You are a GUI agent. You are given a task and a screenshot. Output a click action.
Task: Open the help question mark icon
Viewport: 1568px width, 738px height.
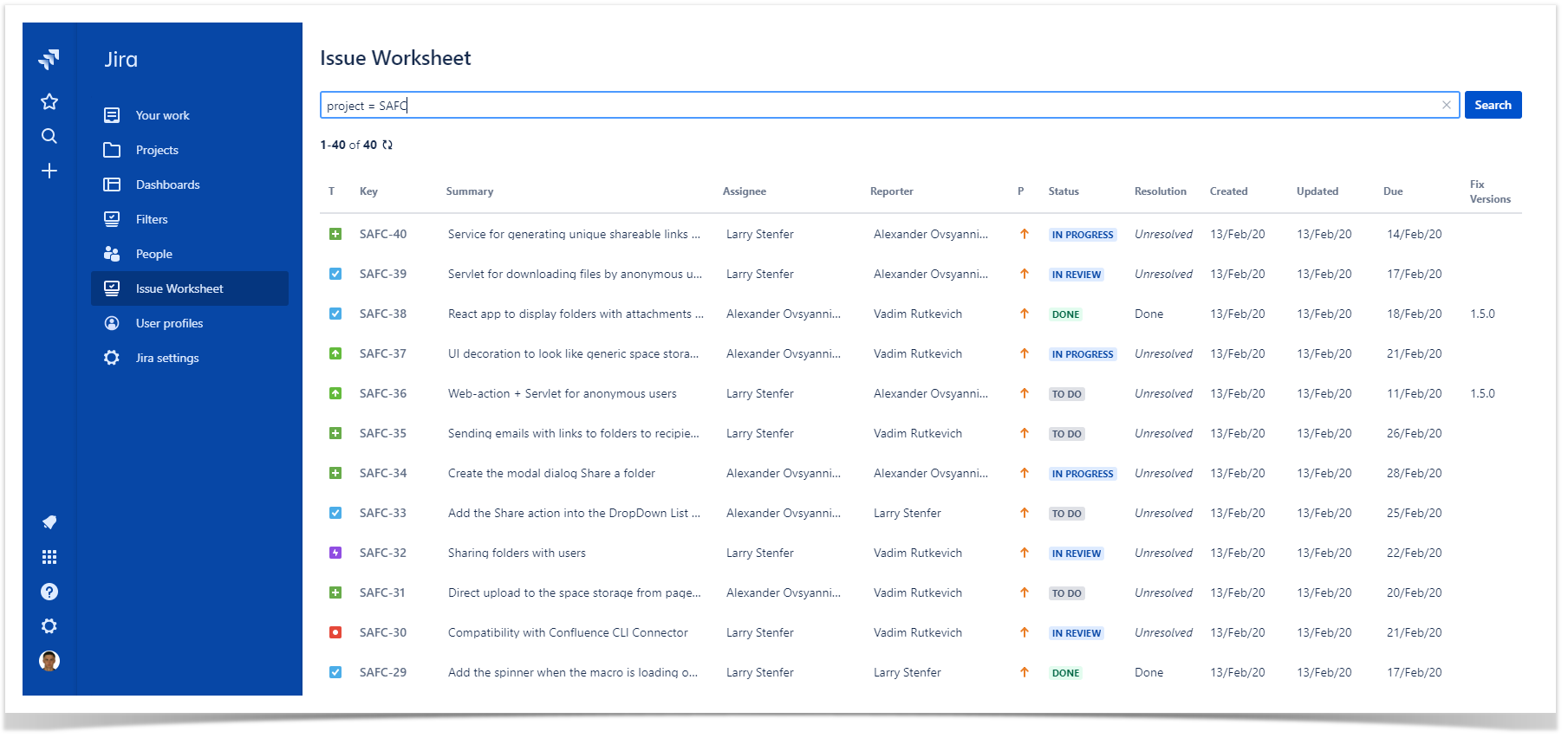coord(49,592)
